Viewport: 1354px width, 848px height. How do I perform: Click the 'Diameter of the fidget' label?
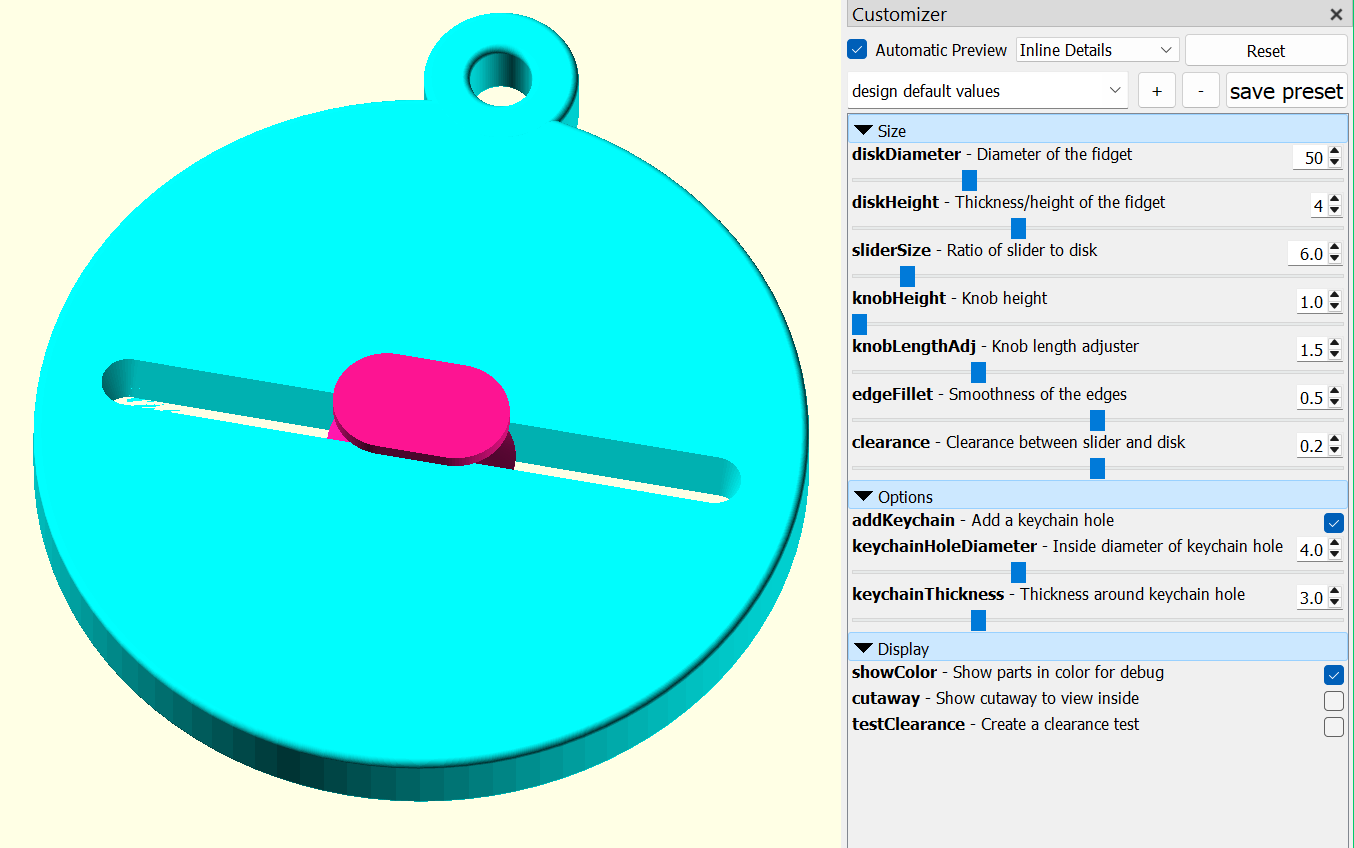pos(1054,154)
